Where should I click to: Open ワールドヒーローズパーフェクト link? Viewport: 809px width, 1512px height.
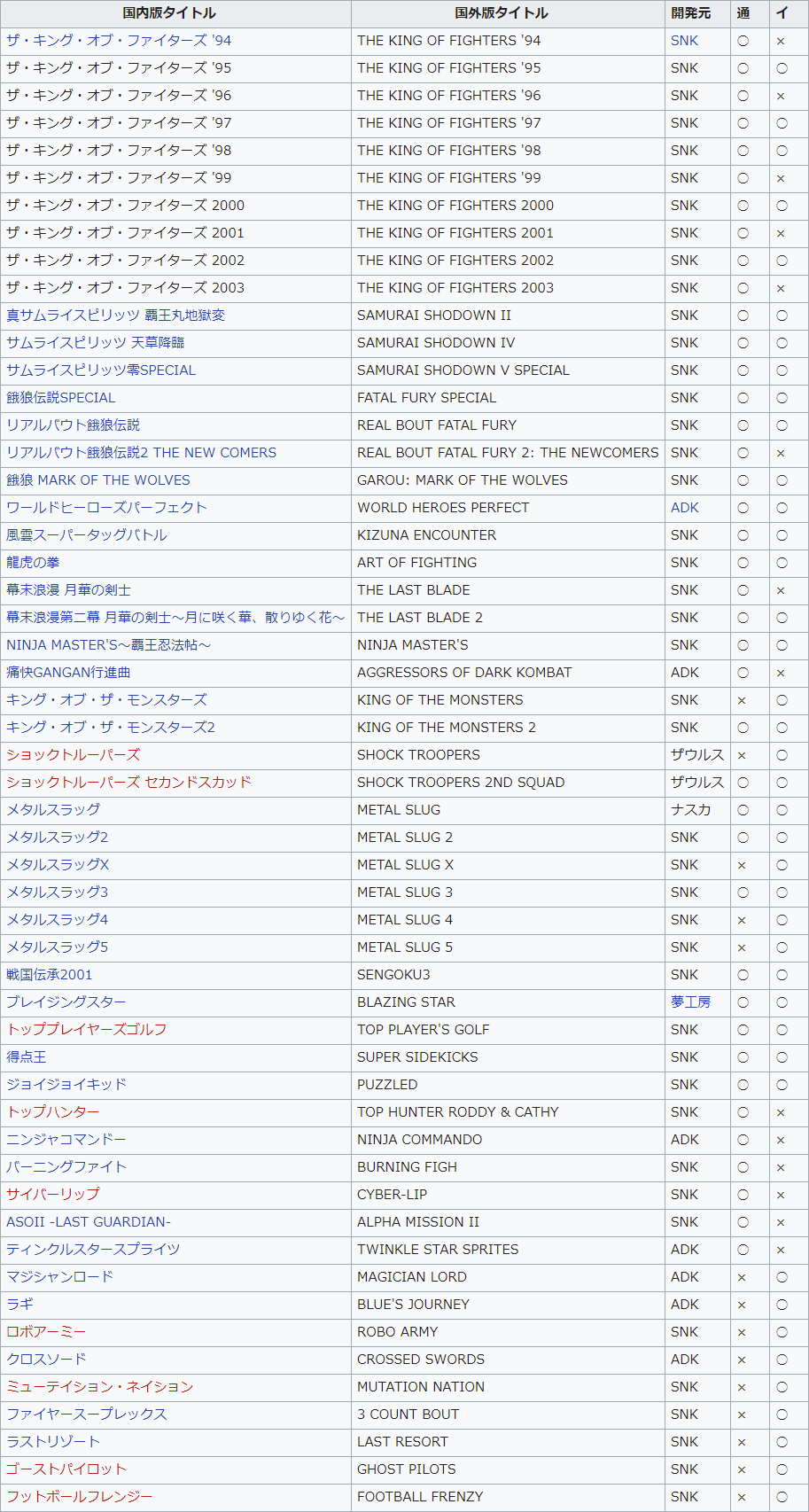(106, 508)
